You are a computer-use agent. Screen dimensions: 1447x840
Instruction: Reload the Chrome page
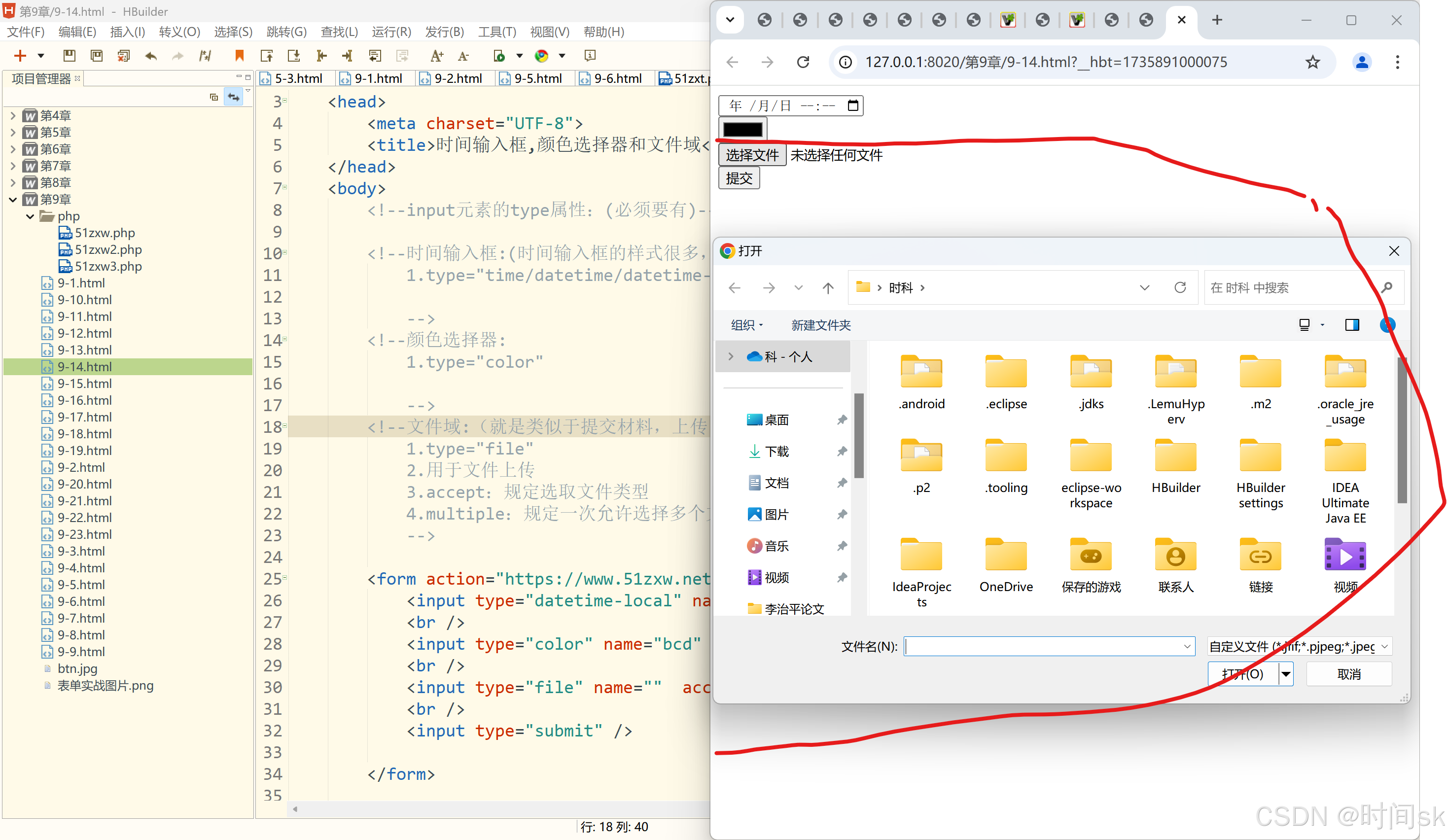click(x=803, y=62)
